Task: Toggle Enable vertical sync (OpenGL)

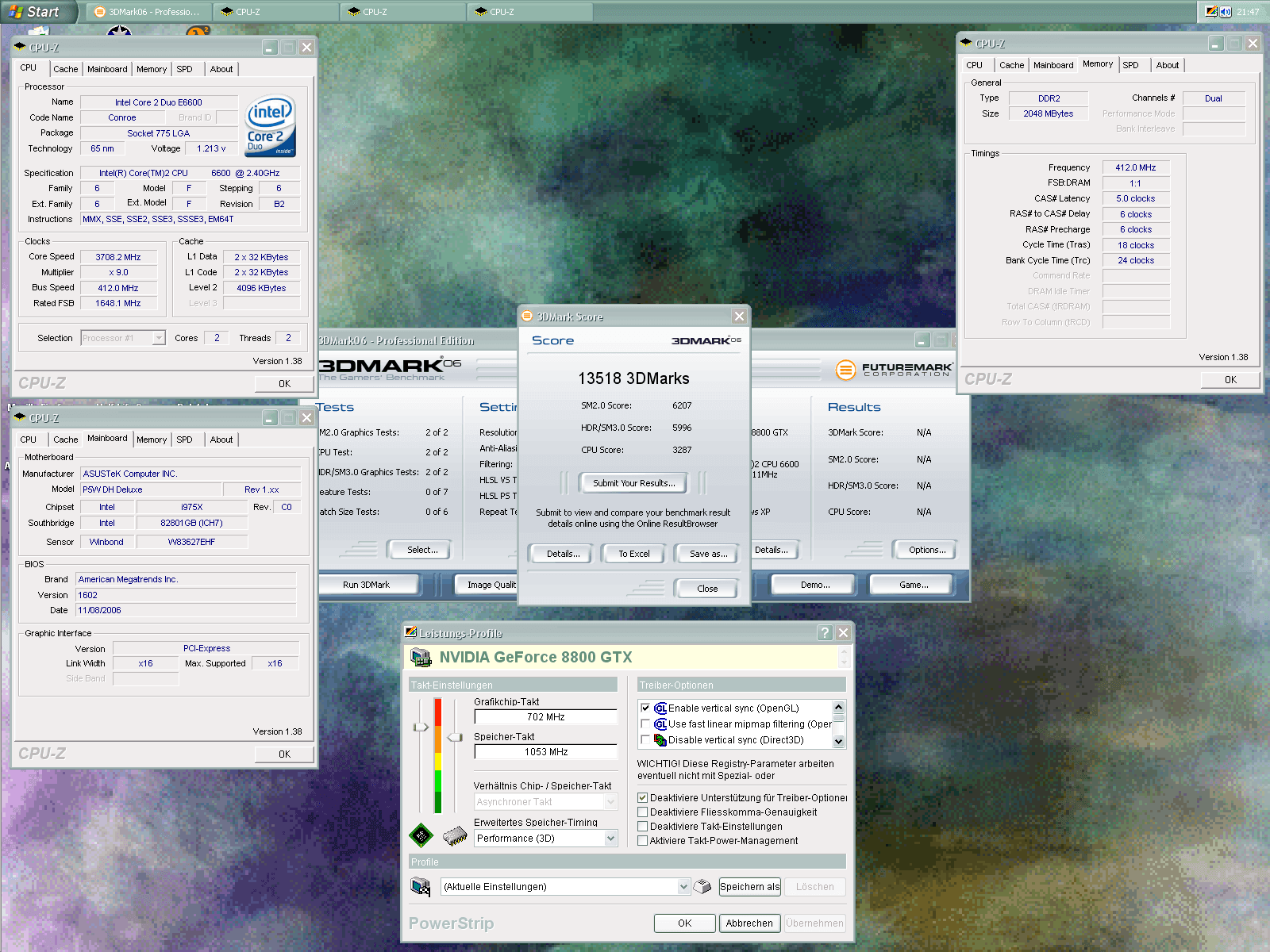Action: point(645,708)
